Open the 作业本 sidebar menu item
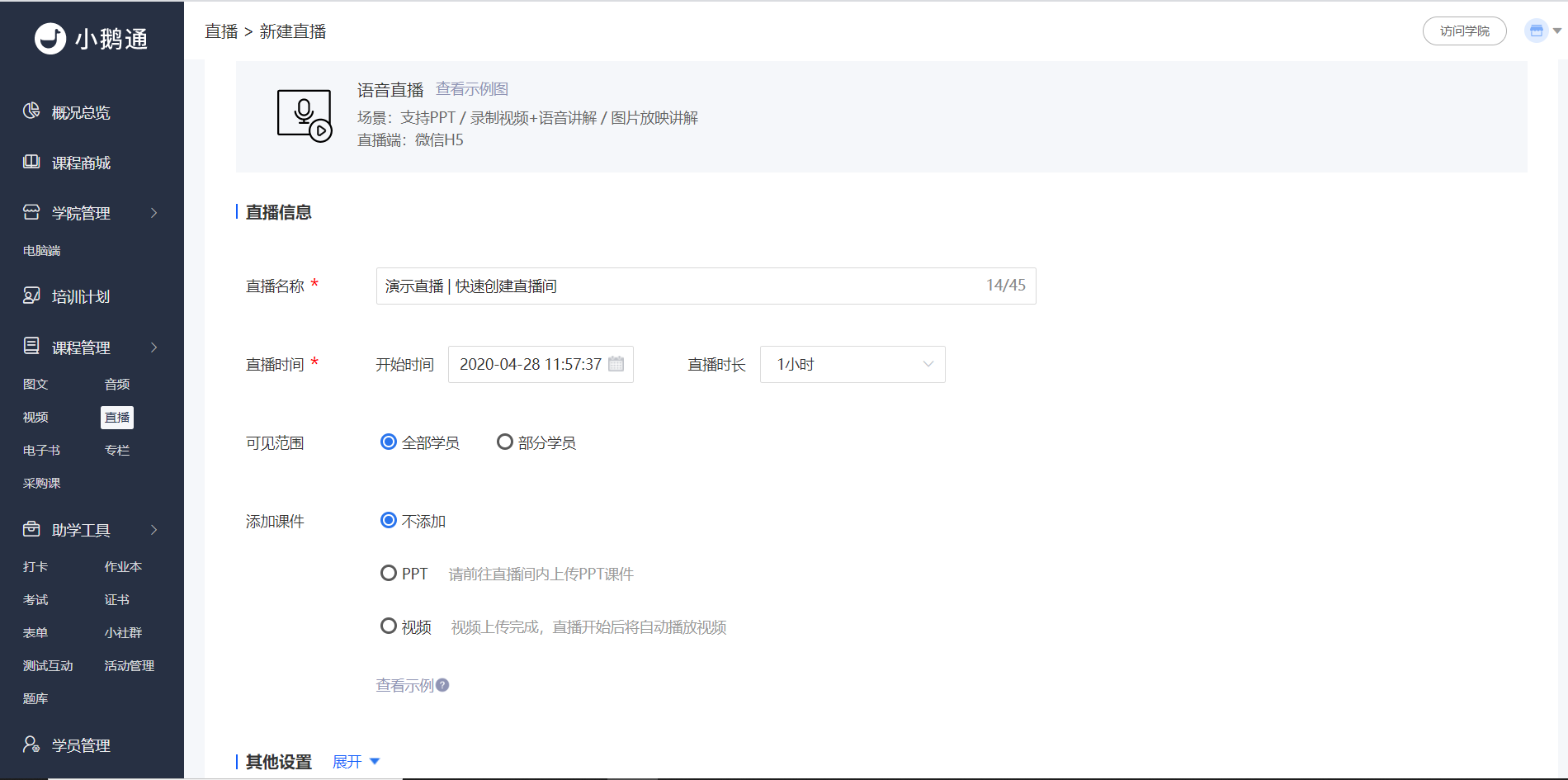1568x780 pixels. (x=123, y=566)
